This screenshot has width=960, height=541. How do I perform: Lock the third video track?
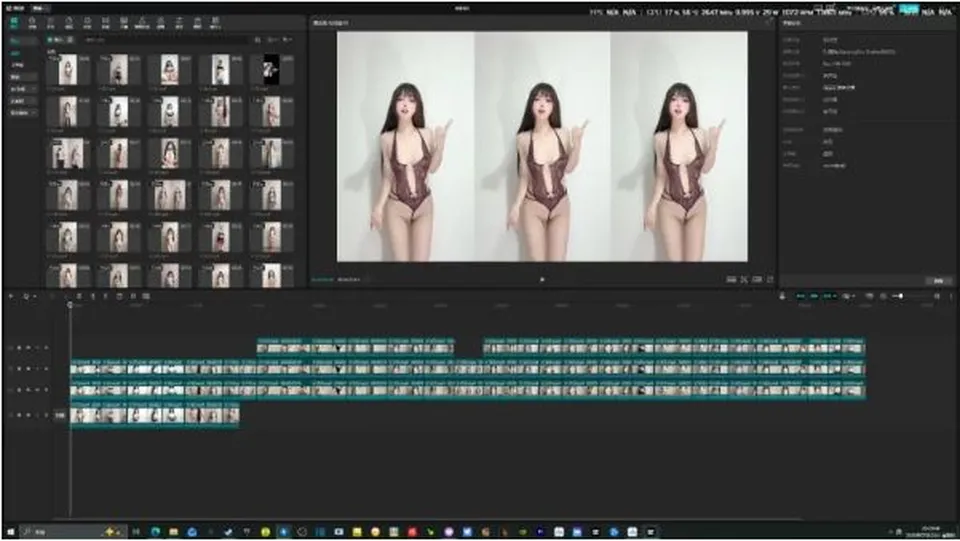[19, 390]
